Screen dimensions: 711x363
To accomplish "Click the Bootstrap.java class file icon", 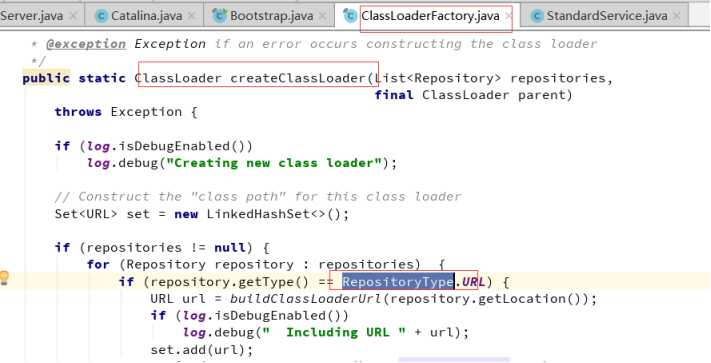I will [x=219, y=16].
